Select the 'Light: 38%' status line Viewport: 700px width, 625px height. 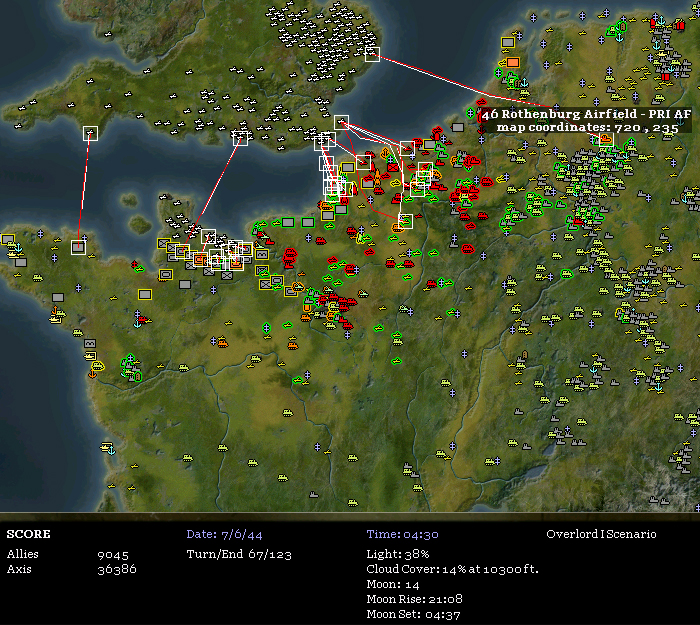tap(398, 554)
